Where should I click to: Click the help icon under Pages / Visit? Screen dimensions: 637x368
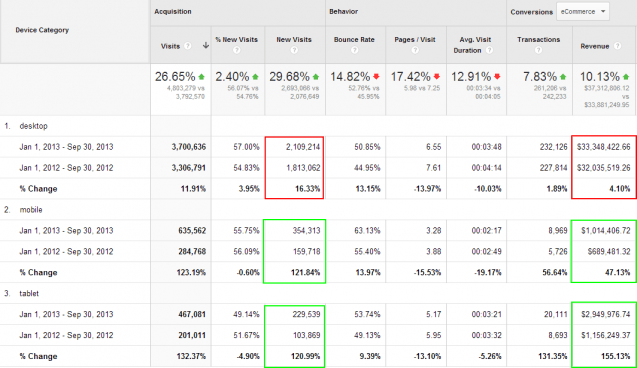coord(415,50)
